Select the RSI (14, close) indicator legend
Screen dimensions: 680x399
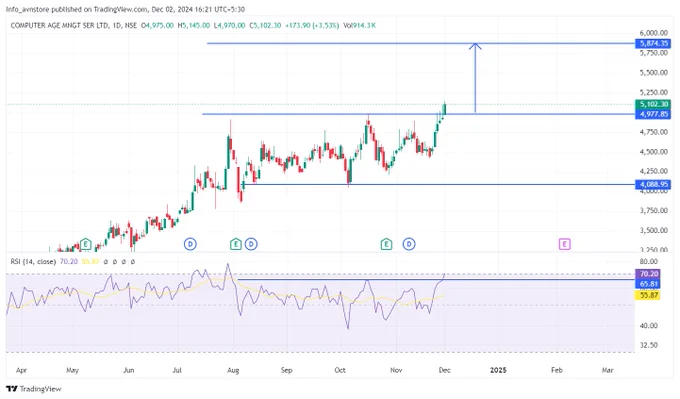[33, 262]
